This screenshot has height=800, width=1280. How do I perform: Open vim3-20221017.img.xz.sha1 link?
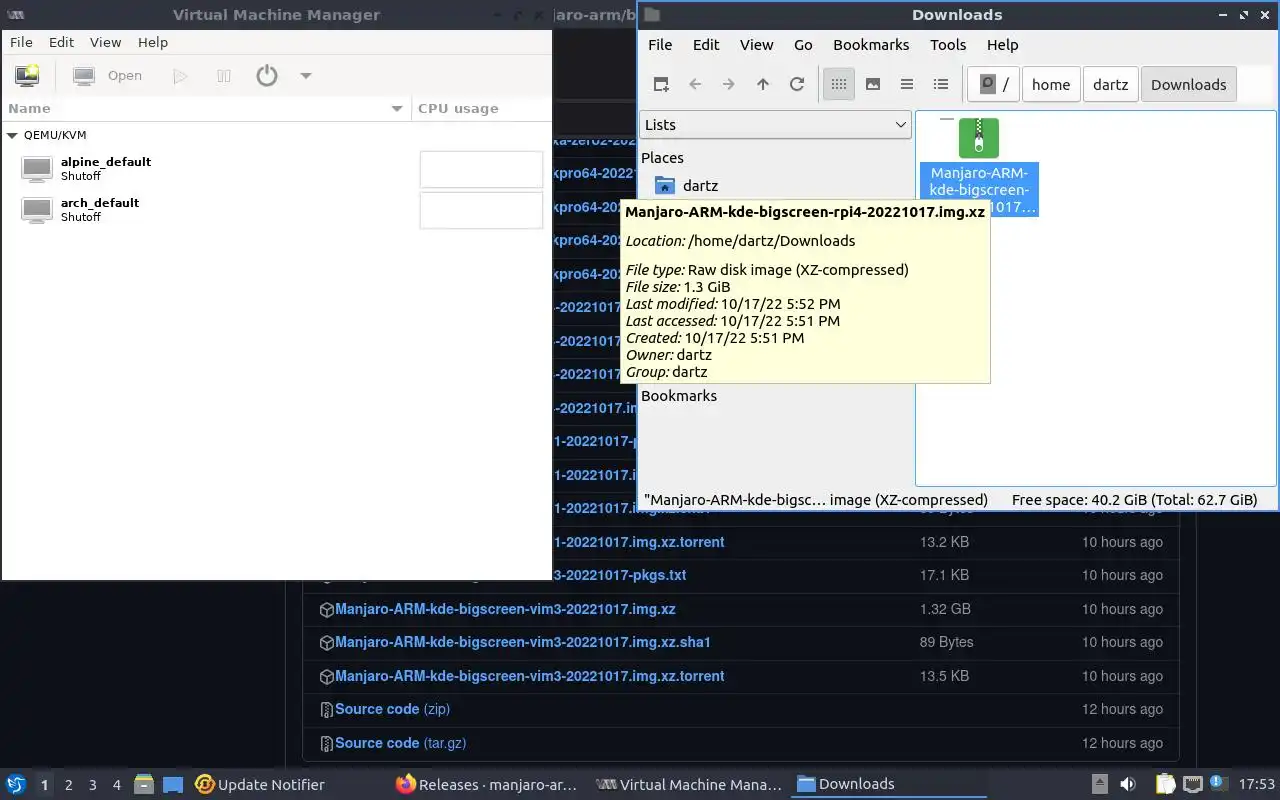click(522, 642)
